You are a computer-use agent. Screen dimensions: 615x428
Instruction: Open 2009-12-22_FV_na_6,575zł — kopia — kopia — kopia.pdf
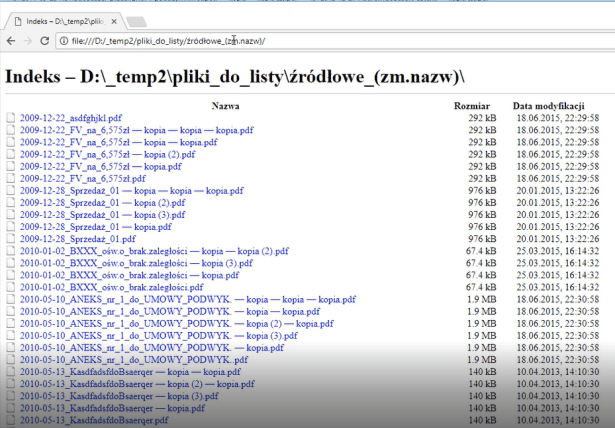(137, 130)
